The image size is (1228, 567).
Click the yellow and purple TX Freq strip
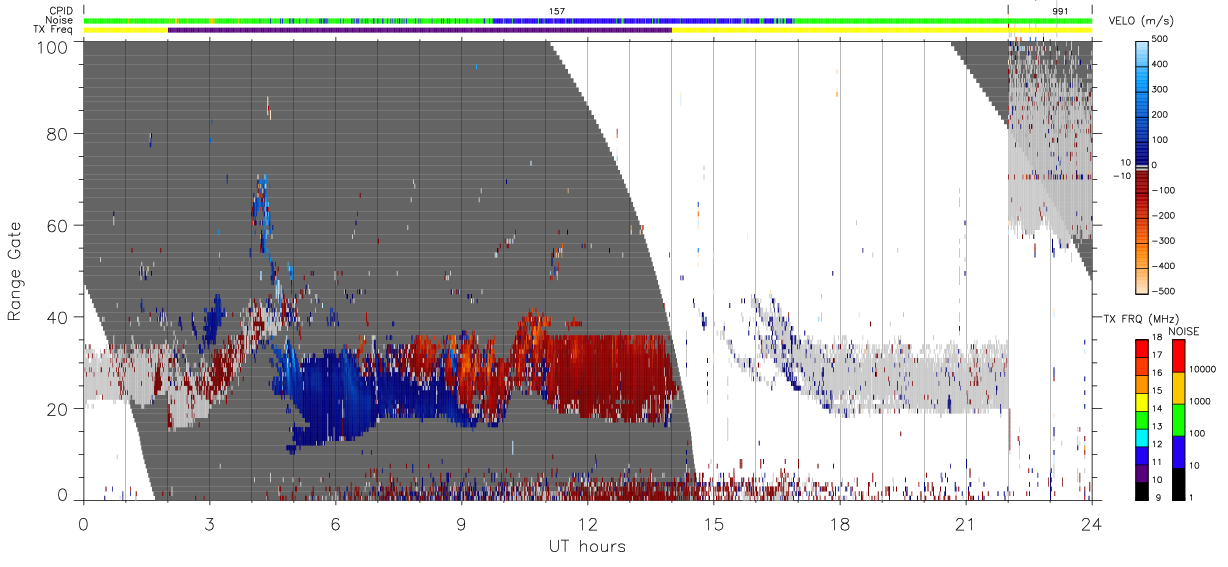[588, 30]
